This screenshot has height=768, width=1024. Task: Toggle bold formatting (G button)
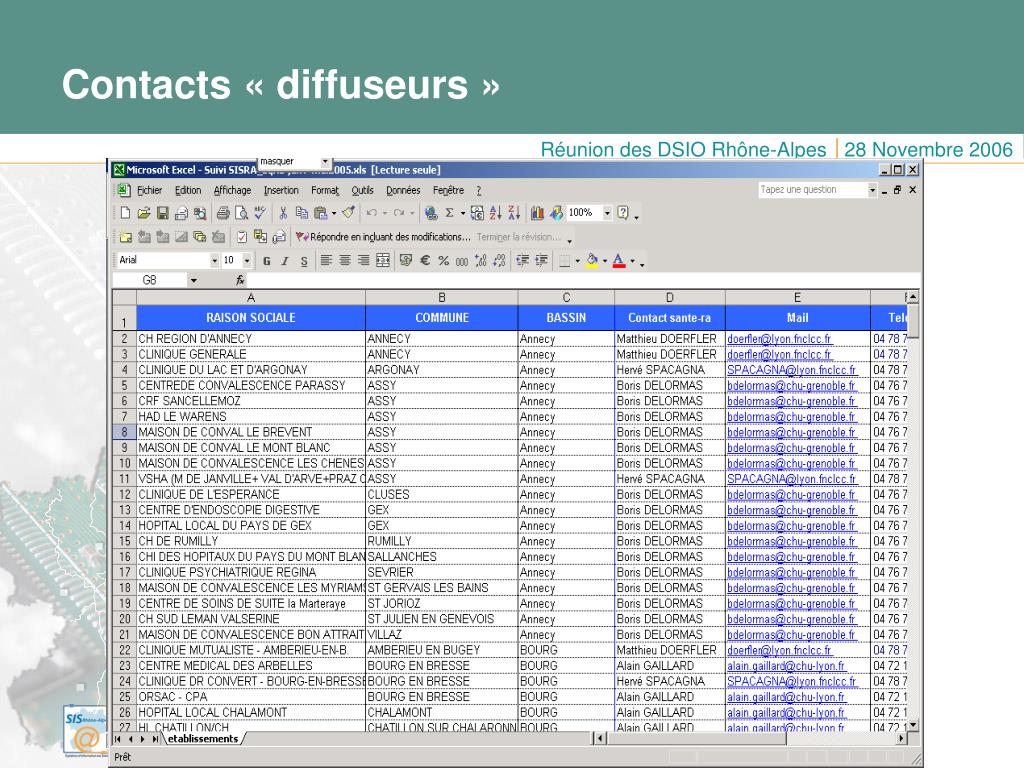click(267, 261)
